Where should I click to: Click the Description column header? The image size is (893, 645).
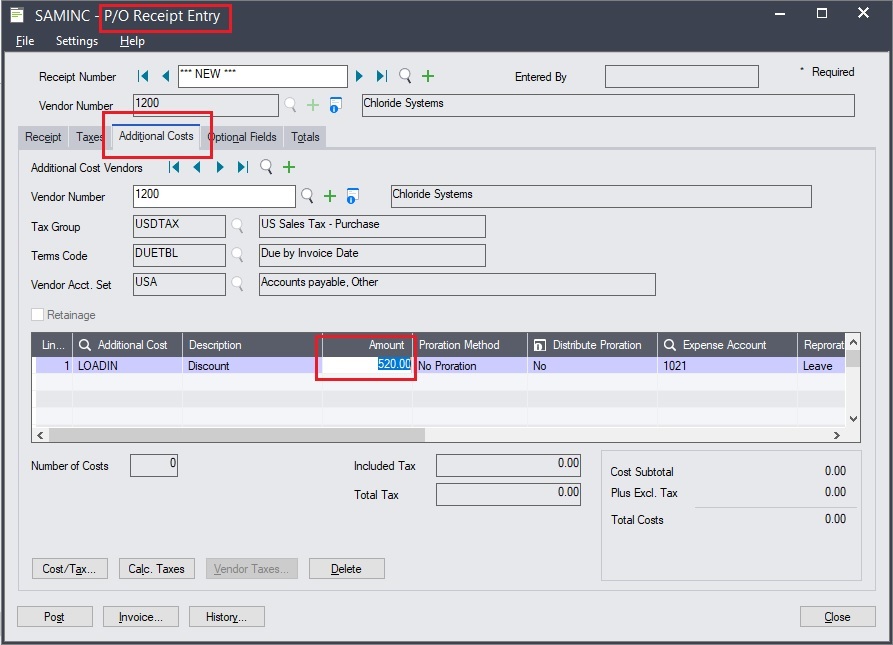click(x=252, y=345)
